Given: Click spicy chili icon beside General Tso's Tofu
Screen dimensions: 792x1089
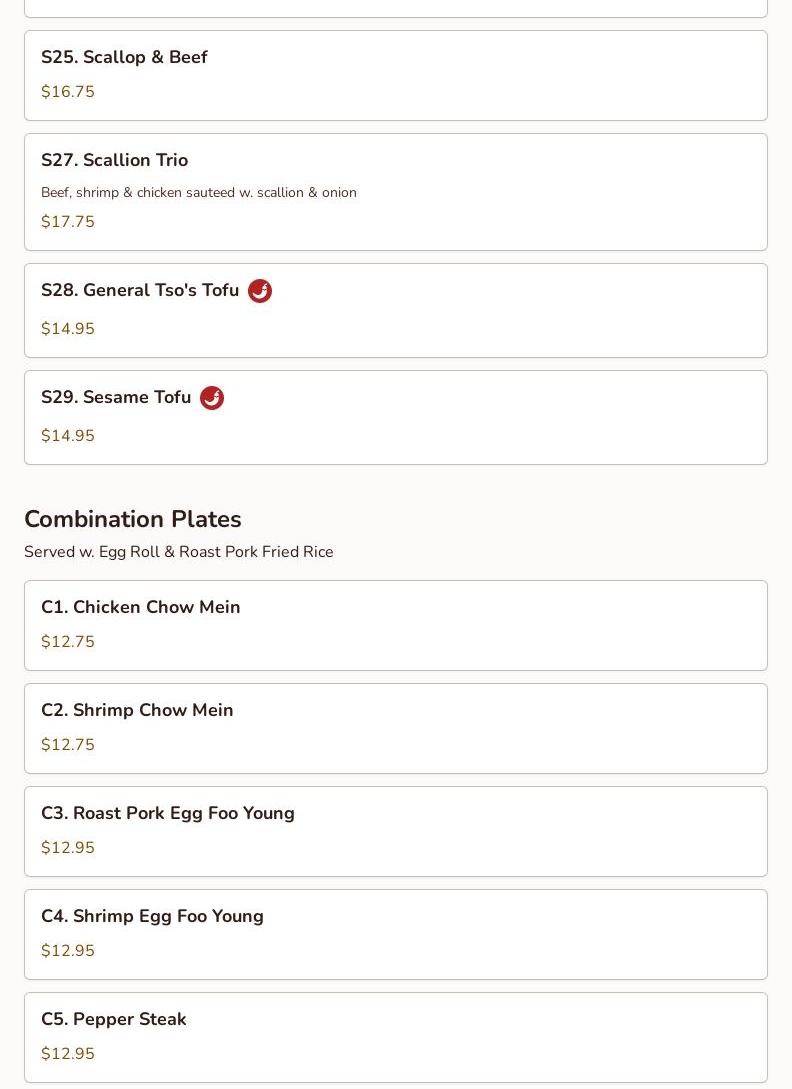Looking at the screenshot, I should point(260,291).
